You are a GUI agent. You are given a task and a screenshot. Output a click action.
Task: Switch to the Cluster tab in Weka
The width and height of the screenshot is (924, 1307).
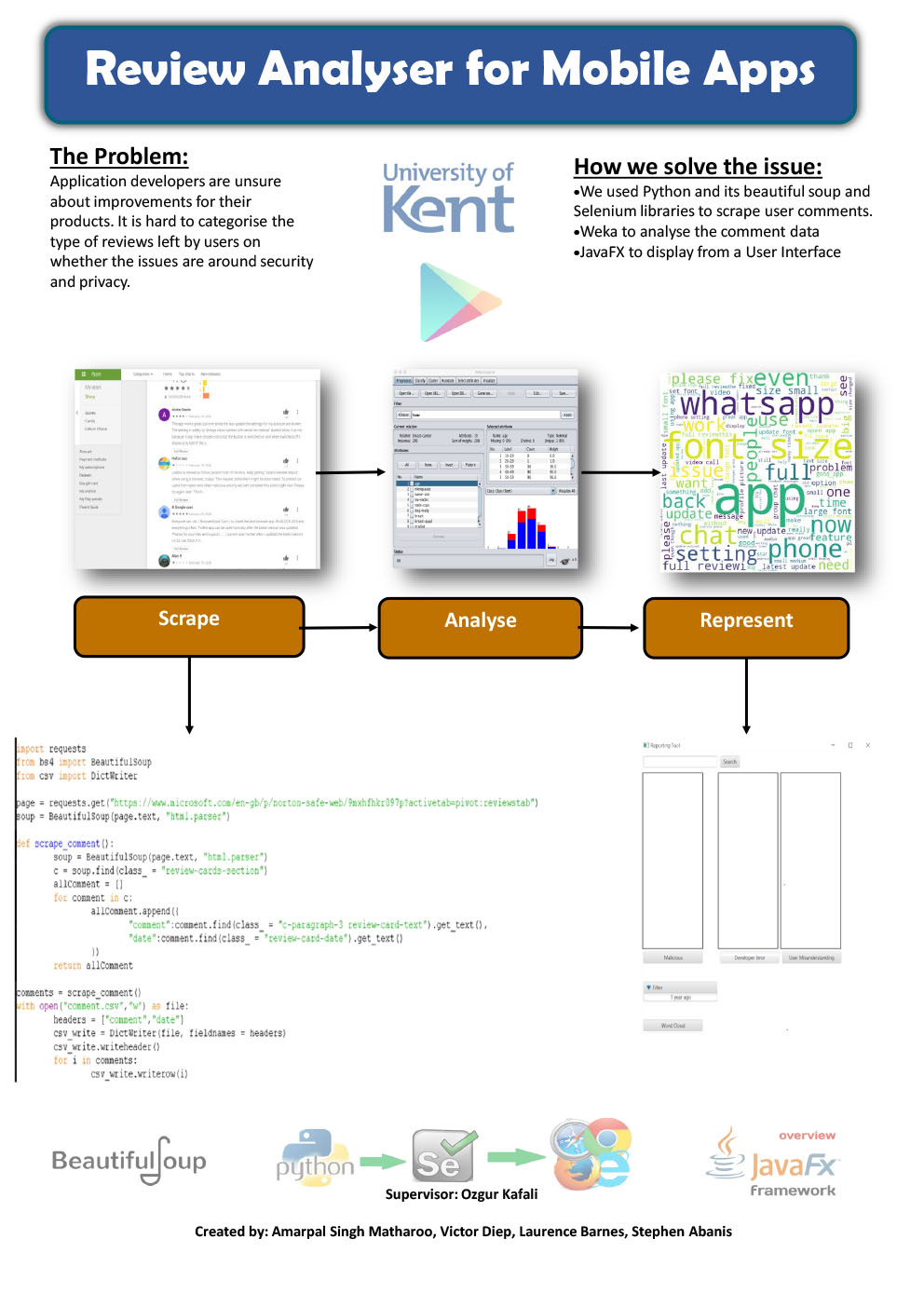433,381
